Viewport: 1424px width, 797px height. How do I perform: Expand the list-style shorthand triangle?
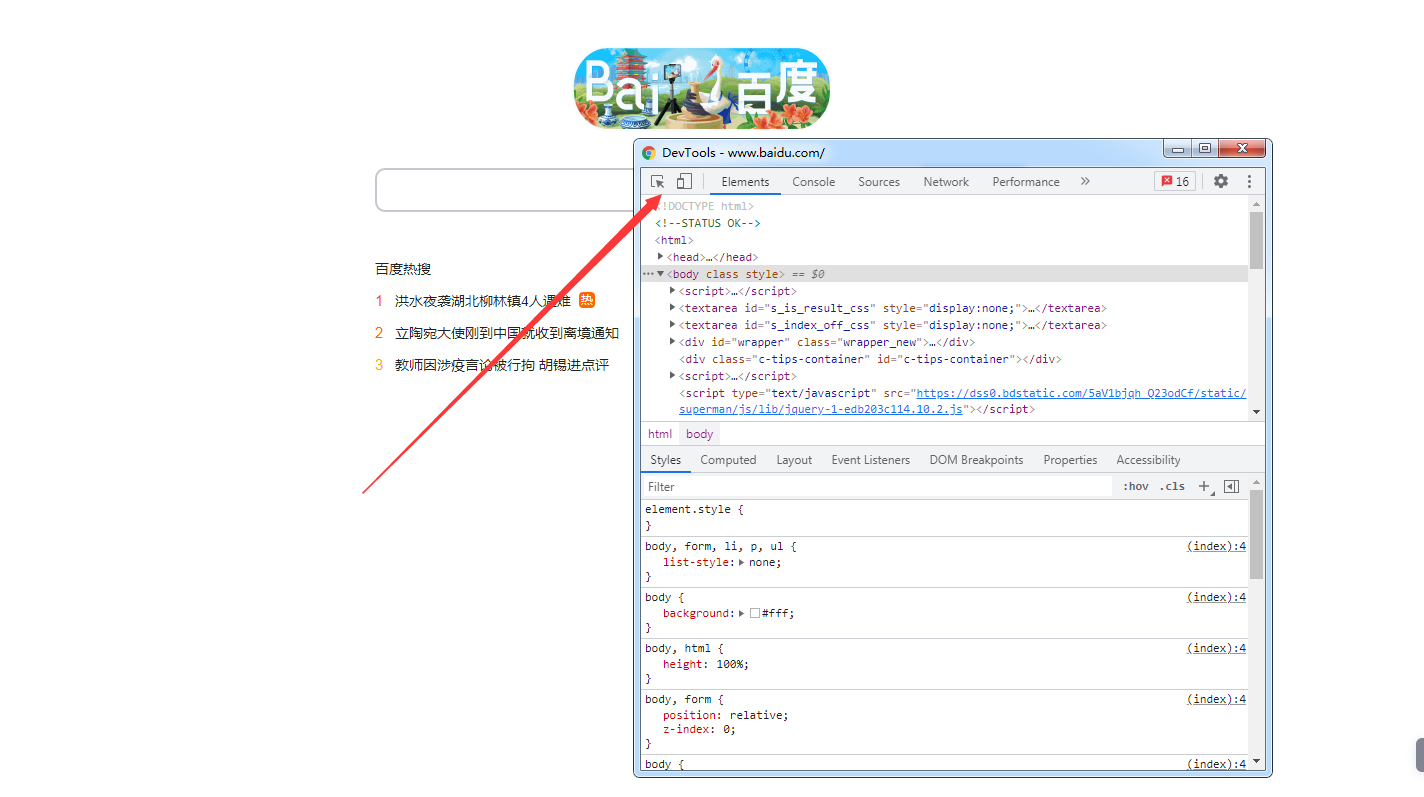point(742,562)
